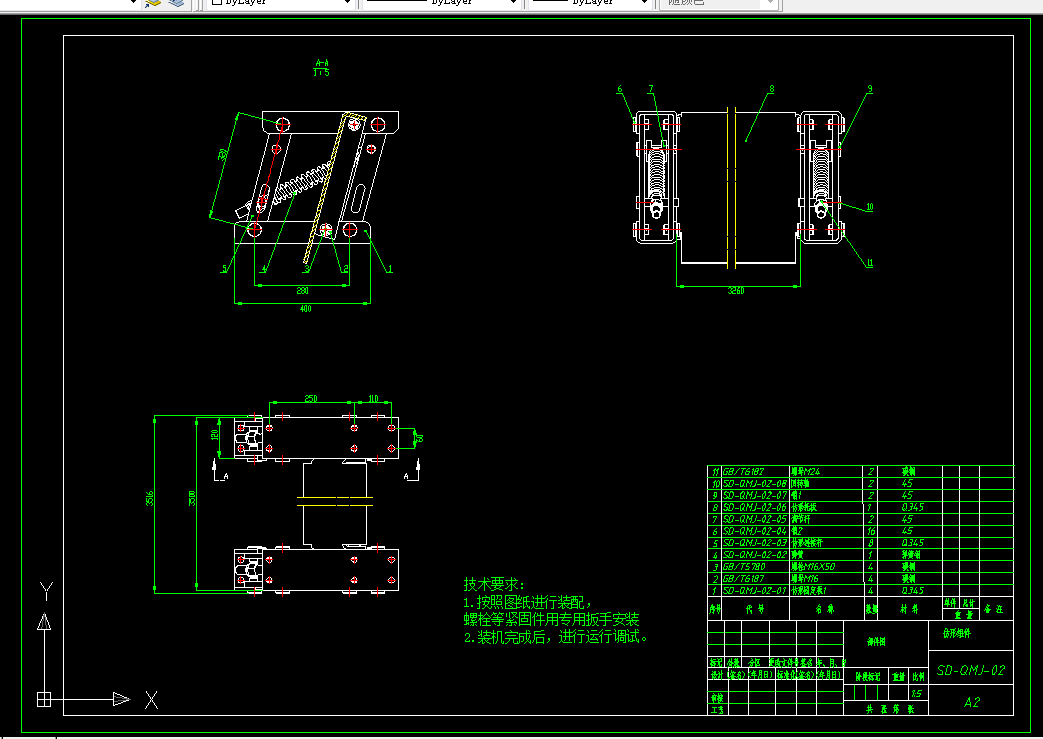Select left section marker A in plan view
The height and width of the screenshot is (739, 1043).
(225, 476)
